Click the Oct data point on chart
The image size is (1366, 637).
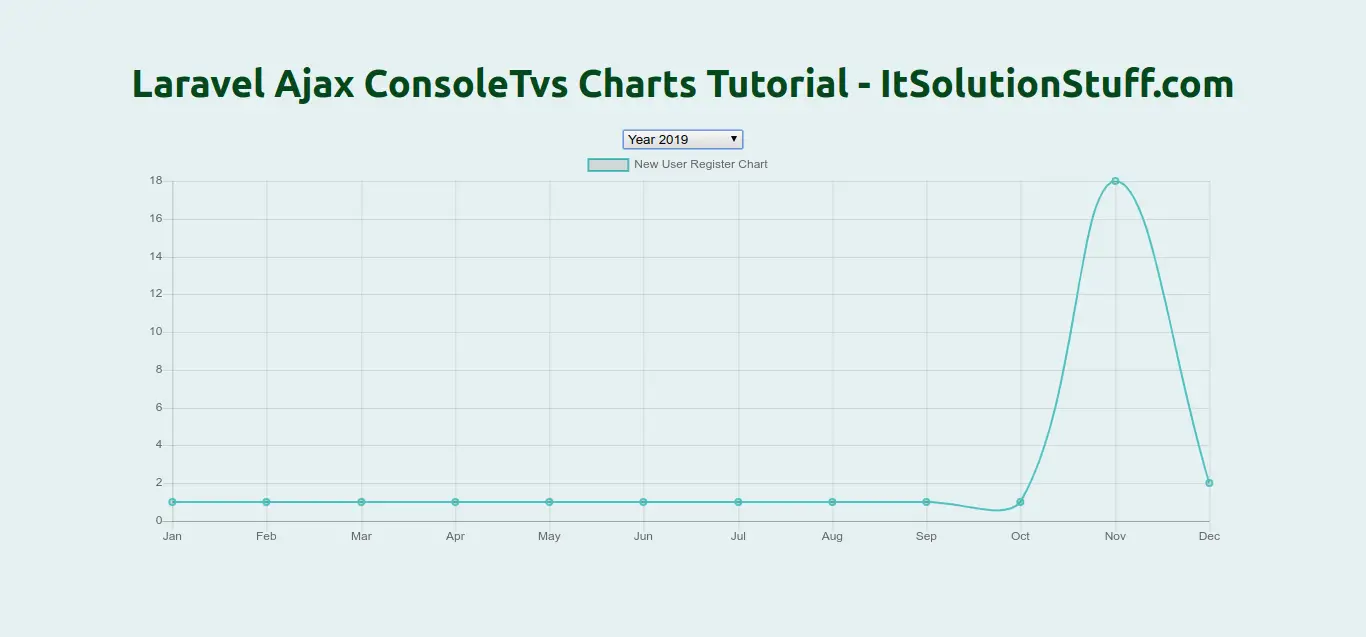[x=1020, y=502]
